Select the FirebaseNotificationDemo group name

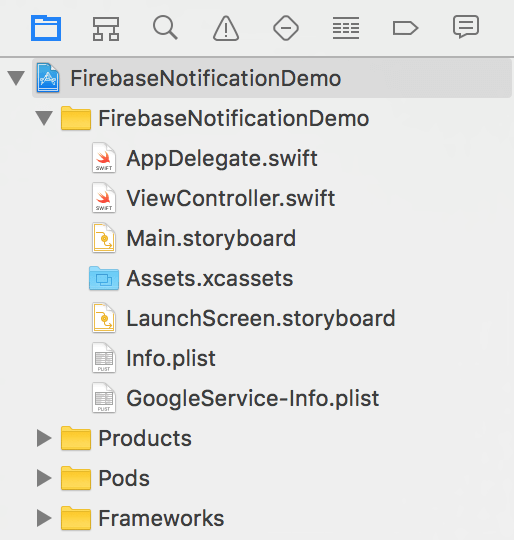pos(234,118)
